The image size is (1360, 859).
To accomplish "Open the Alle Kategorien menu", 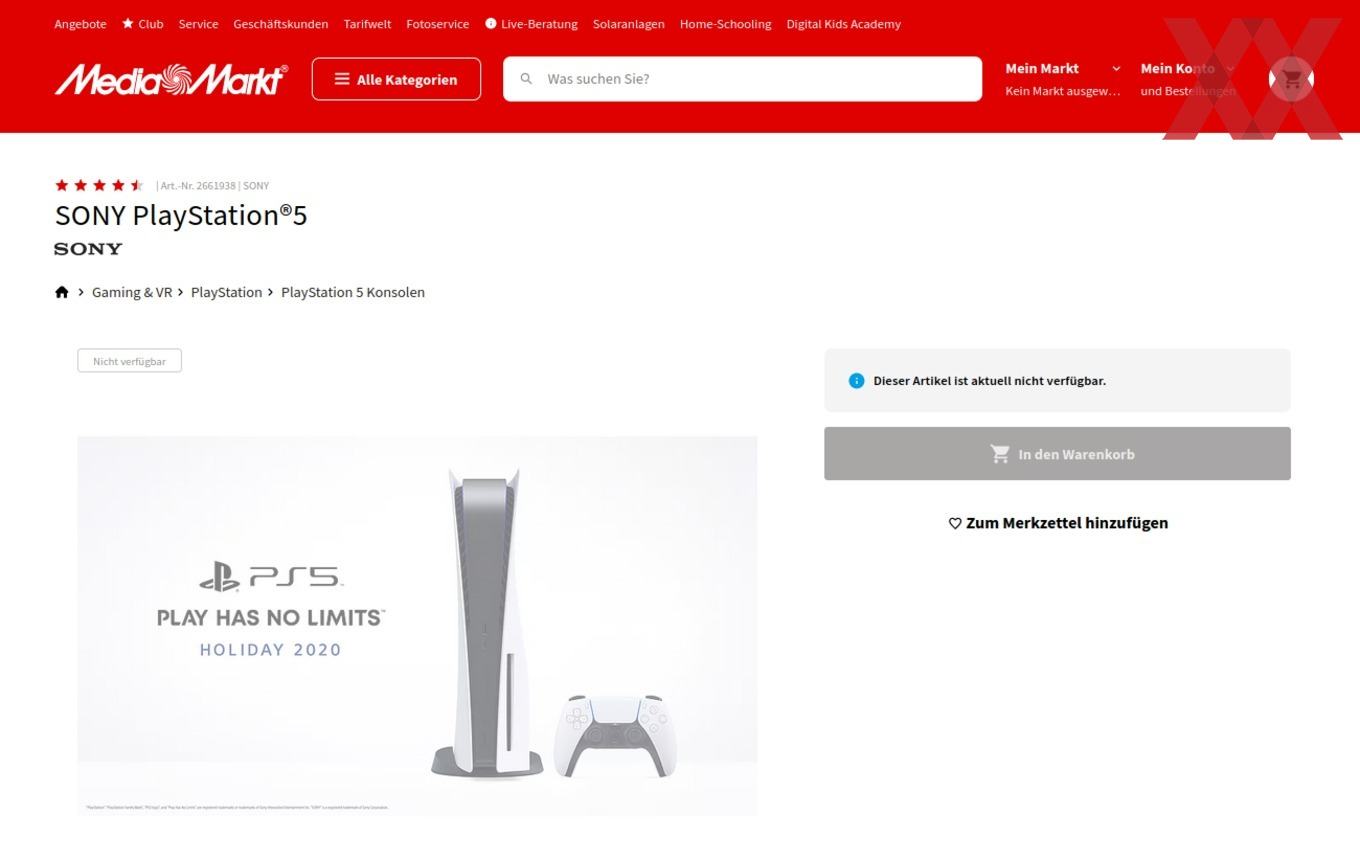I will pos(396,79).
